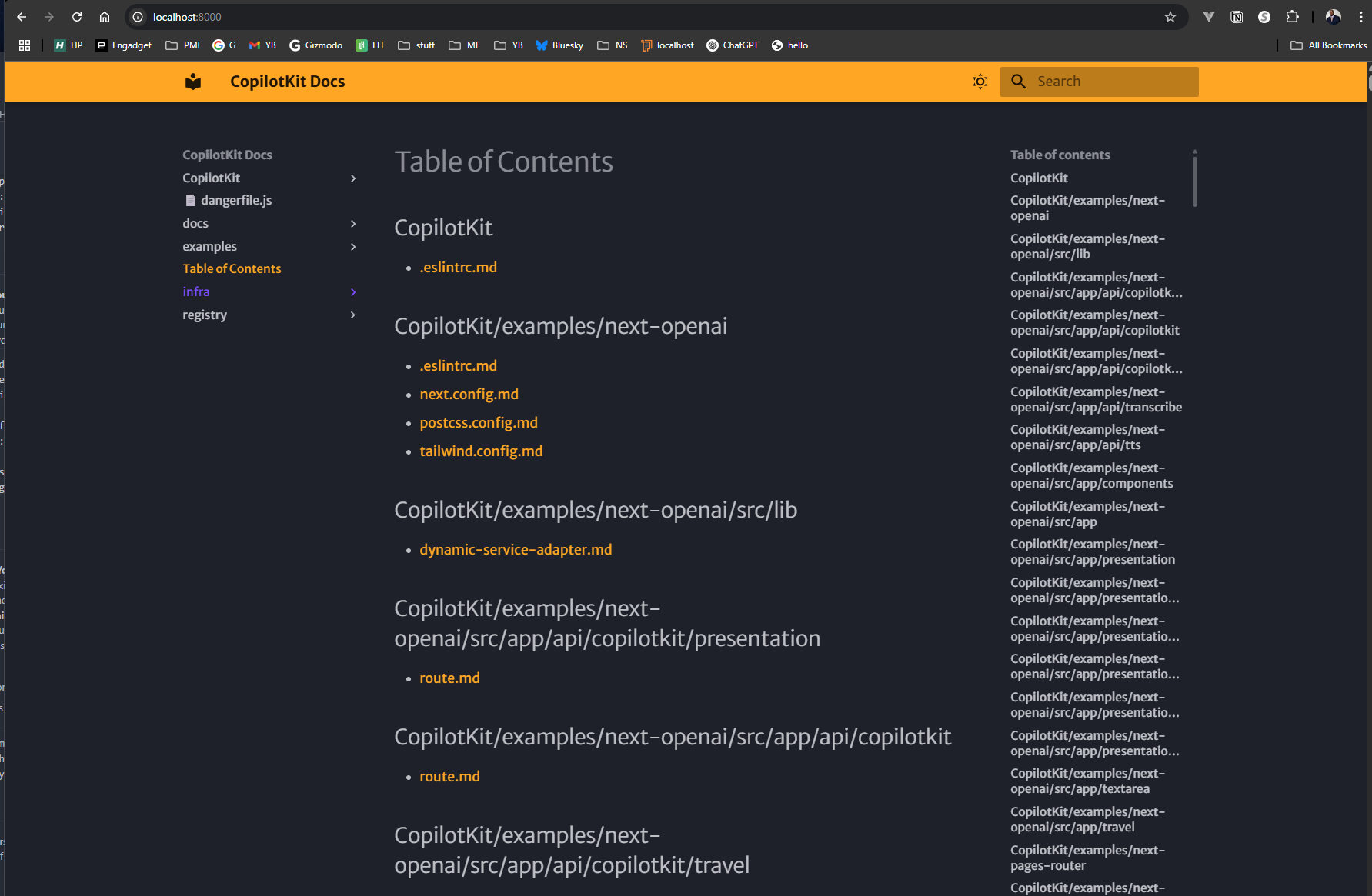Open the browser profile avatar

click(1333, 17)
